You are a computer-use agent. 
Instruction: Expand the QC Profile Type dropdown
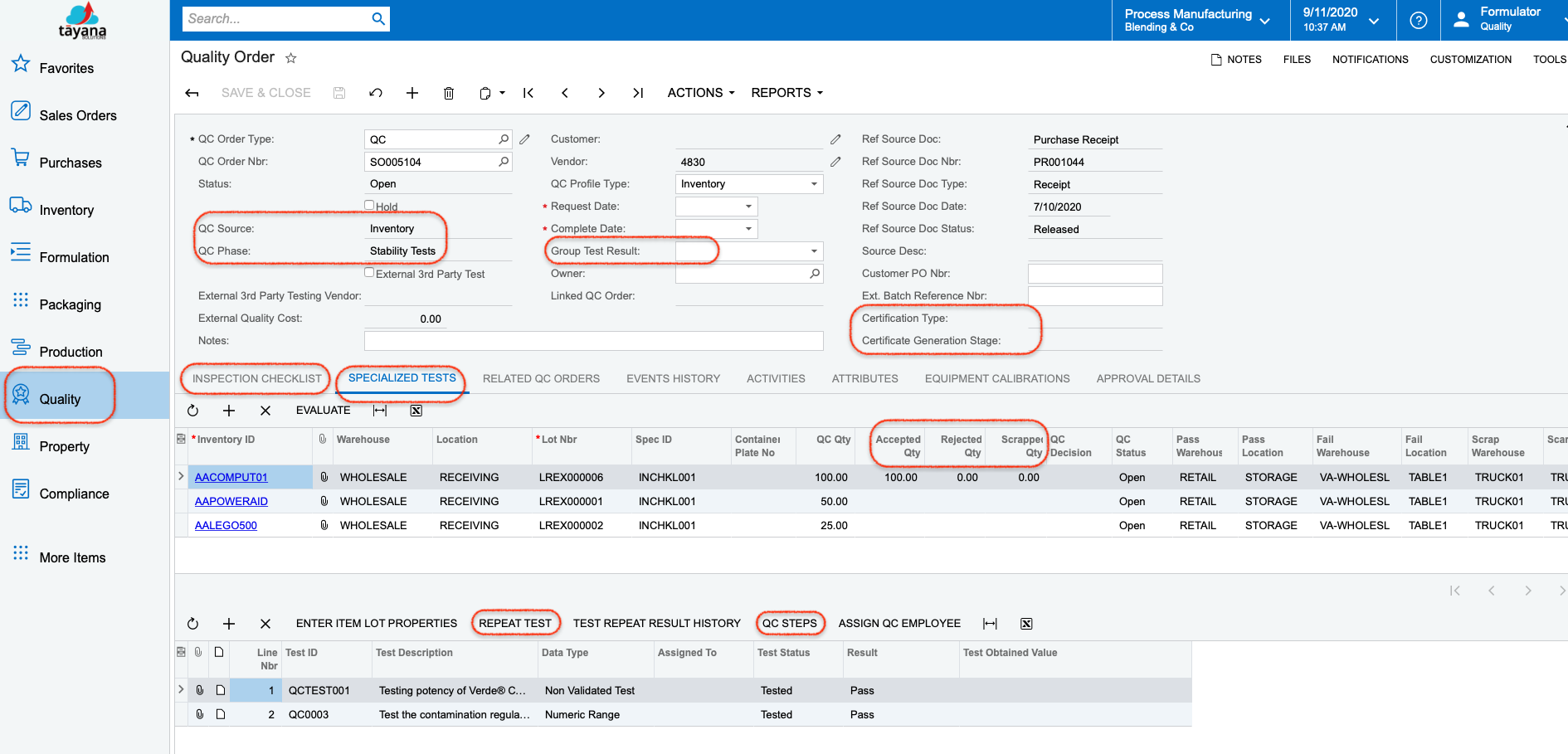[813, 184]
